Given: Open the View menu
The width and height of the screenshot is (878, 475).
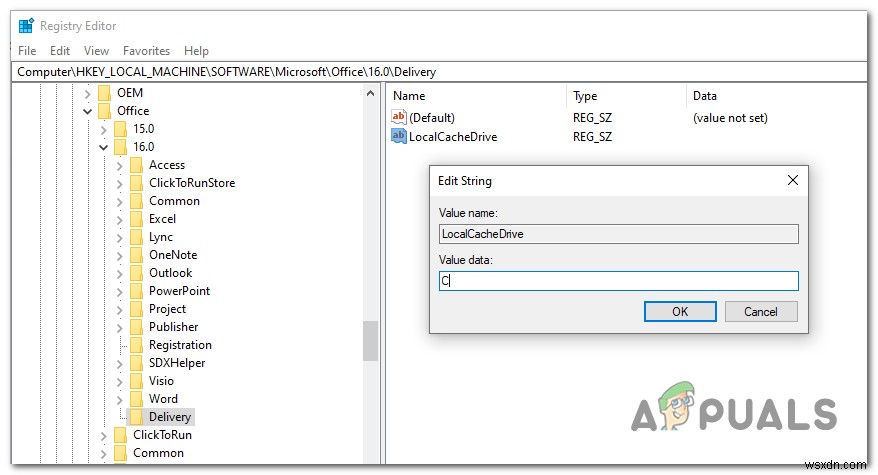Looking at the screenshot, I should point(96,50).
